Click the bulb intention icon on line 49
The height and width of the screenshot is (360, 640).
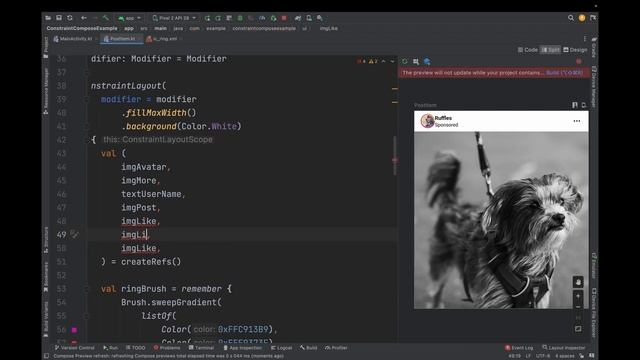point(74,234)
